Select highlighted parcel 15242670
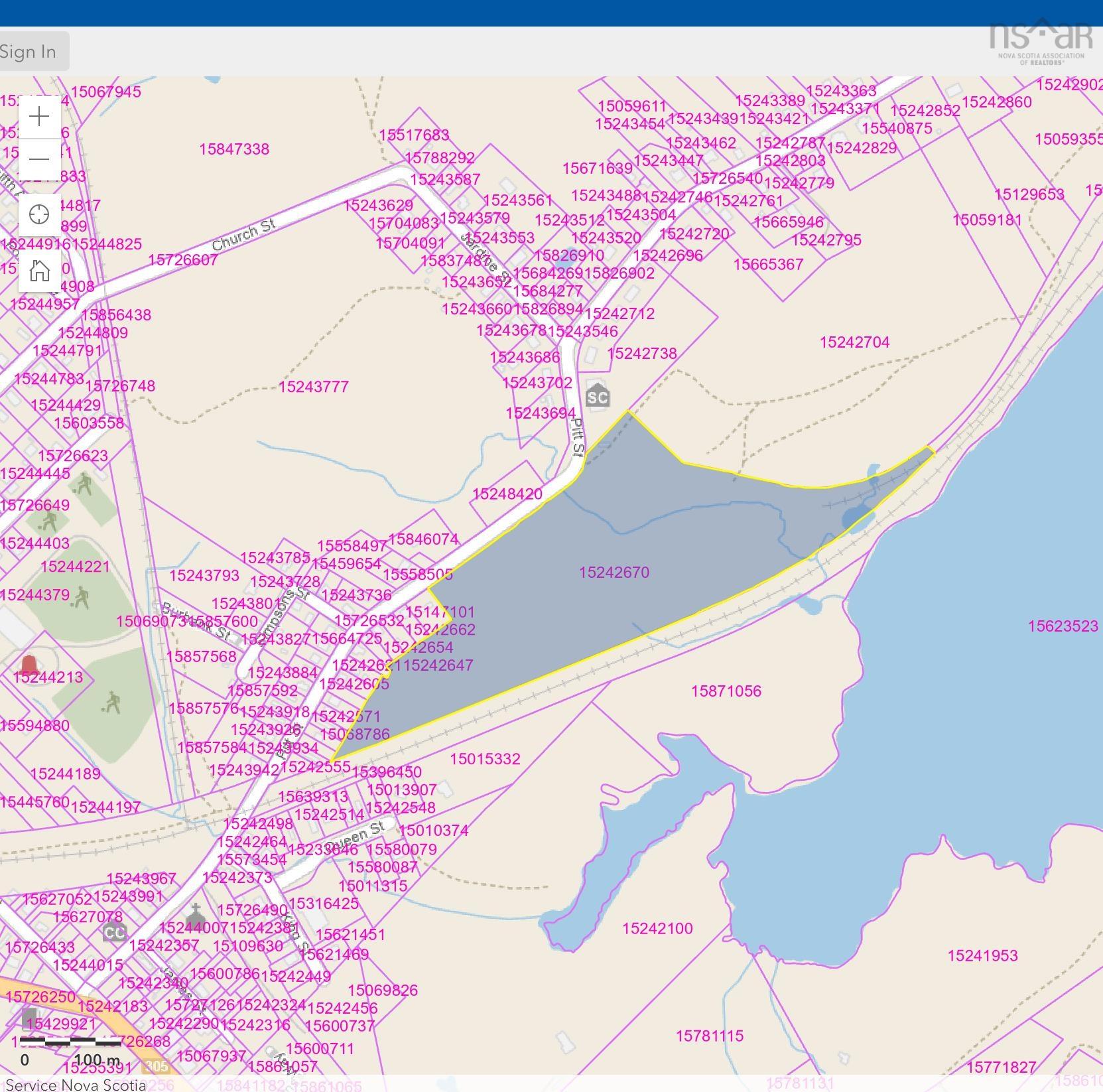Screen dimensions: 1103x1092 click(x=614, y=573)
